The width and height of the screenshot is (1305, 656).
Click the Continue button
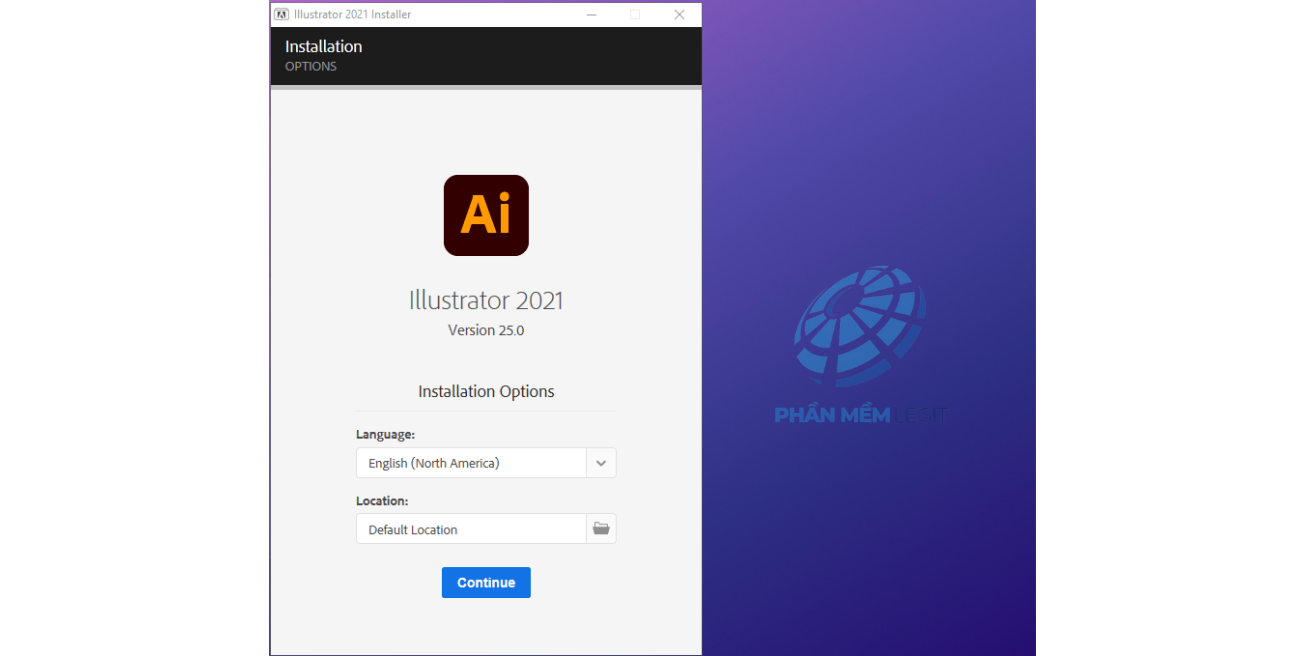pos(486,582)
